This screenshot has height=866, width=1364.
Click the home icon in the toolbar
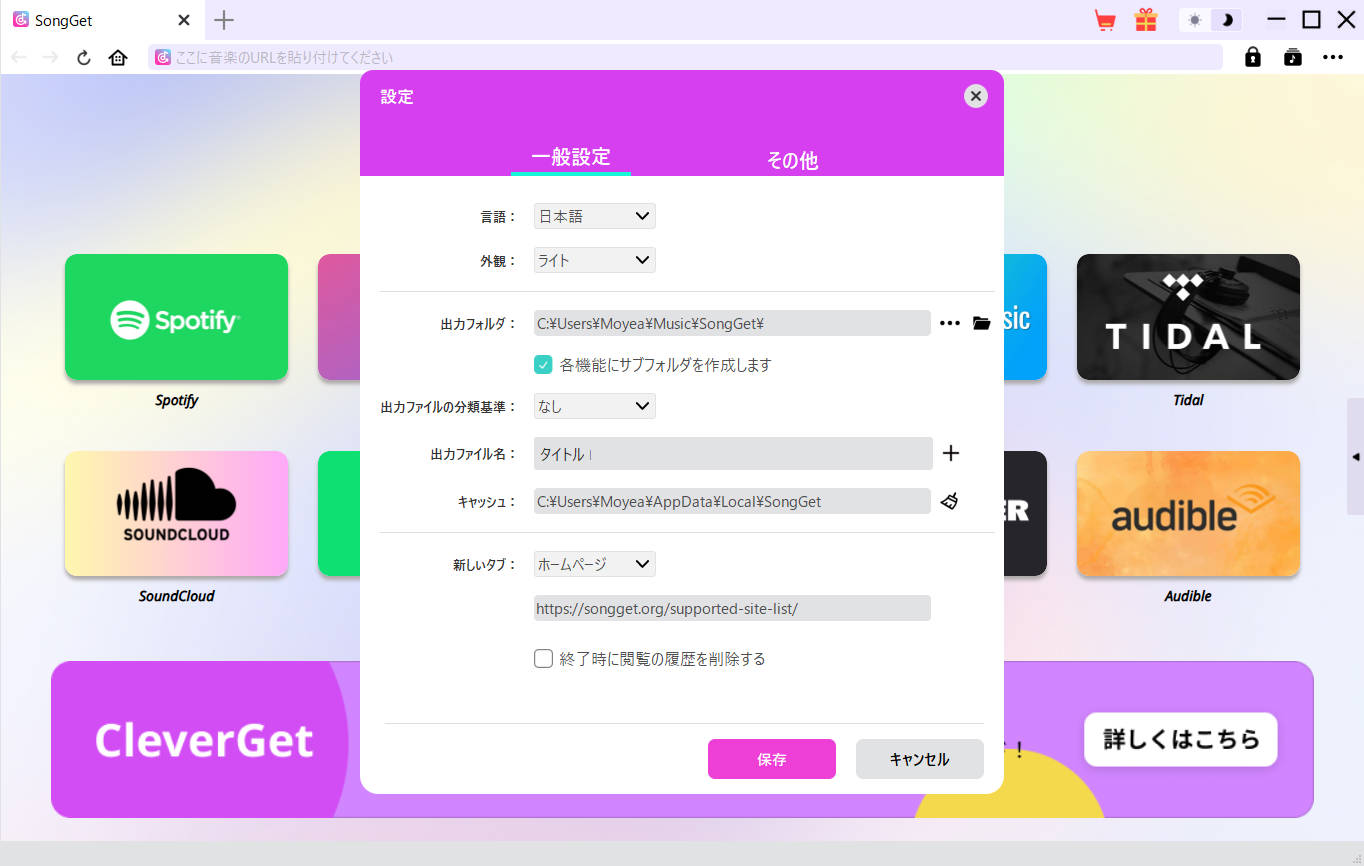(117, 57)
